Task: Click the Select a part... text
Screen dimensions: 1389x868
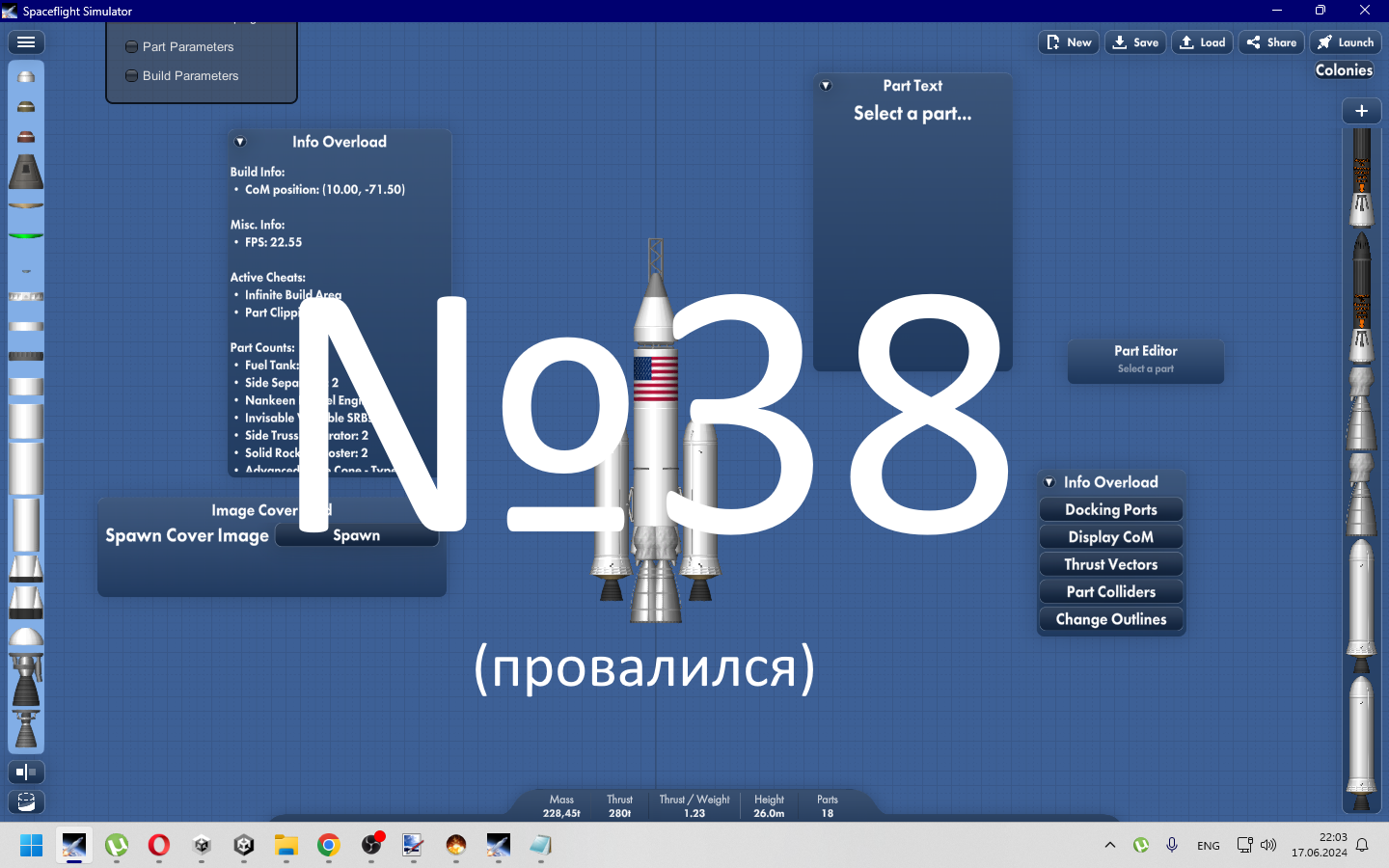Action: coord(912,114)
